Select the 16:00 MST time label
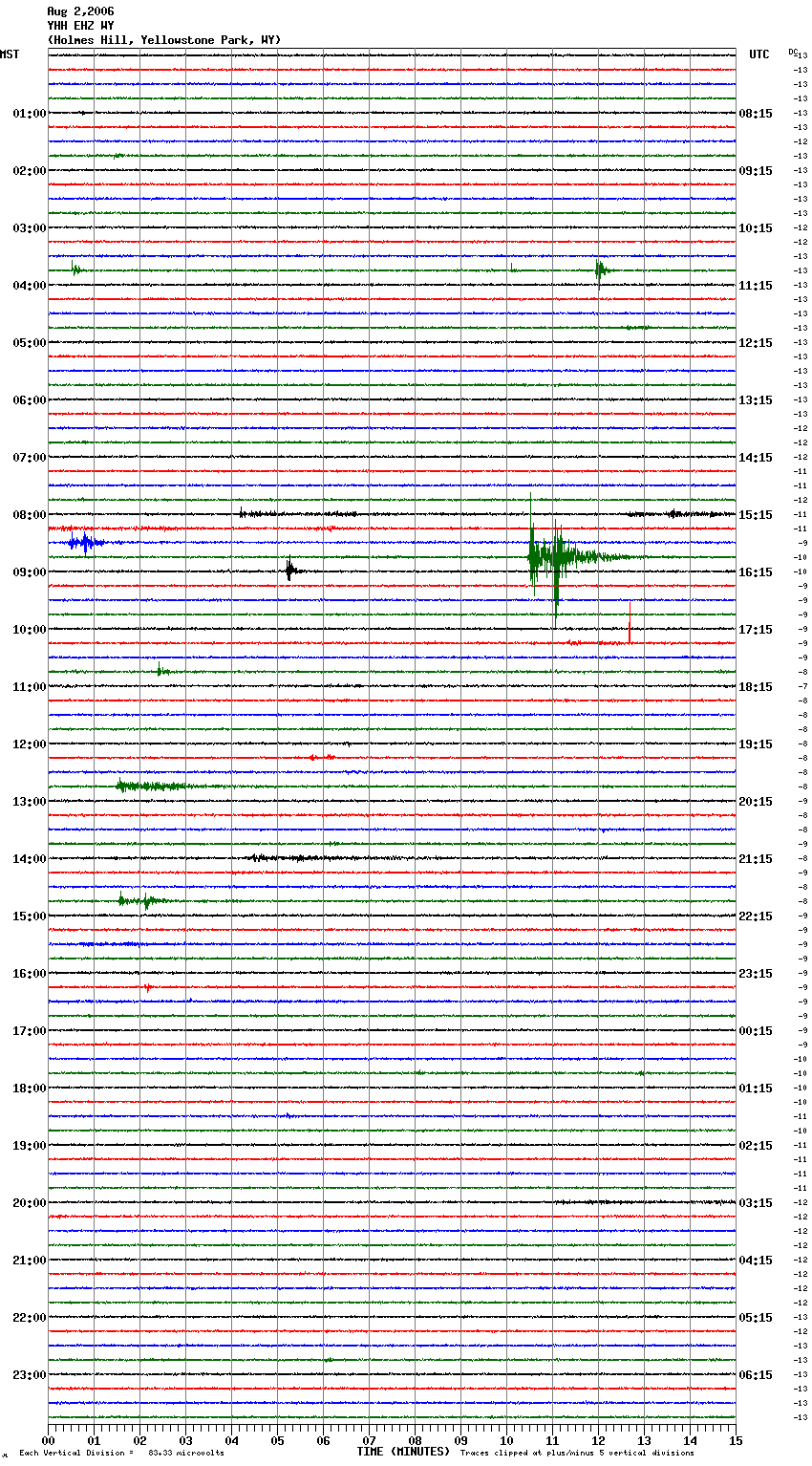 (30, 974)
